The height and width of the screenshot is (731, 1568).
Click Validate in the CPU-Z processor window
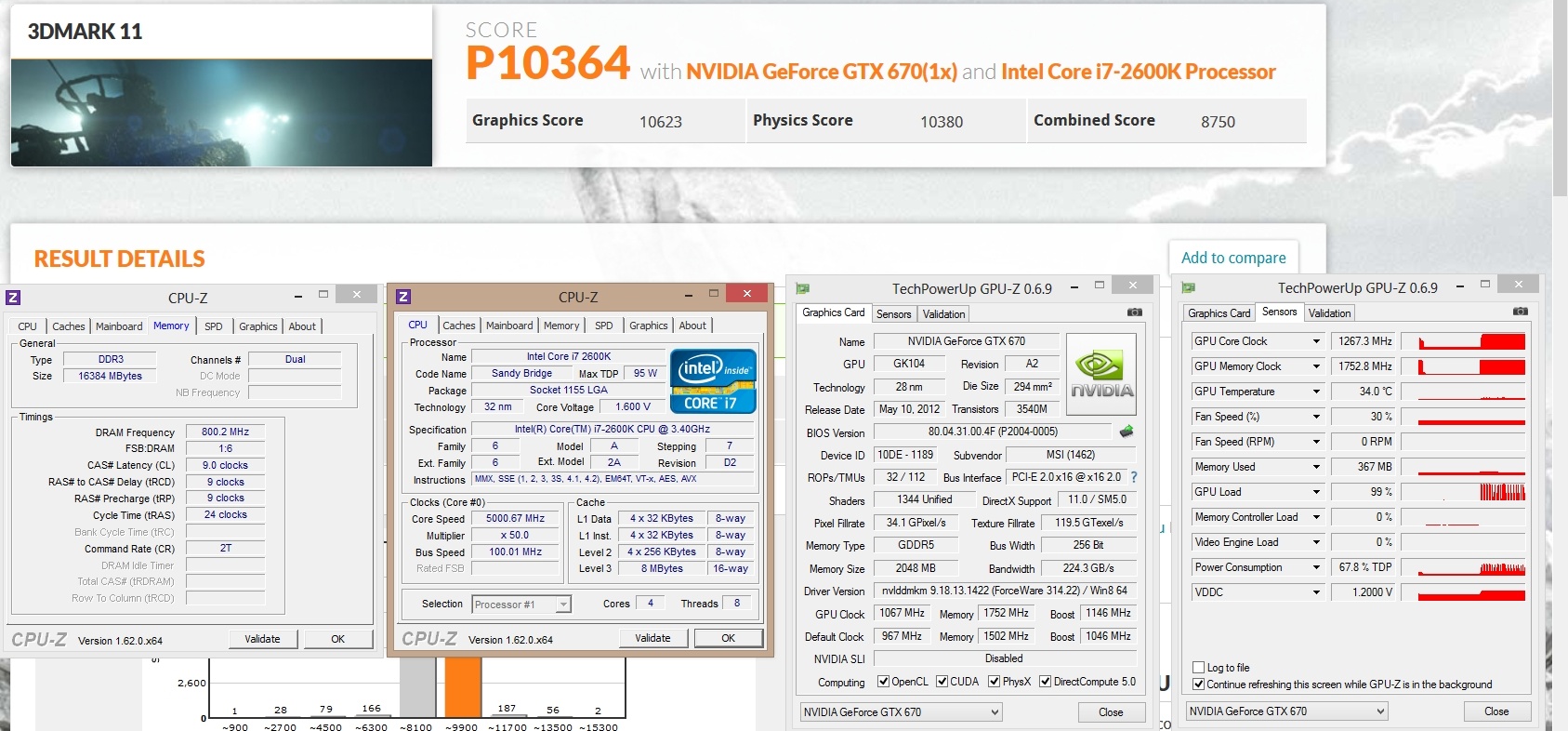(x=652, y=638)
